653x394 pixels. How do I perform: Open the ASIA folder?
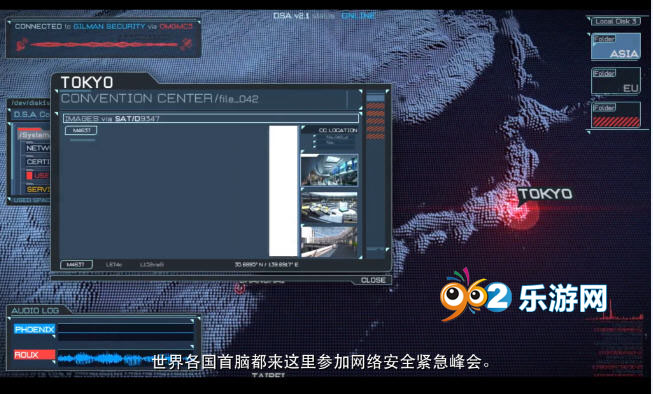pyautogui.click(x=616, y=46)
